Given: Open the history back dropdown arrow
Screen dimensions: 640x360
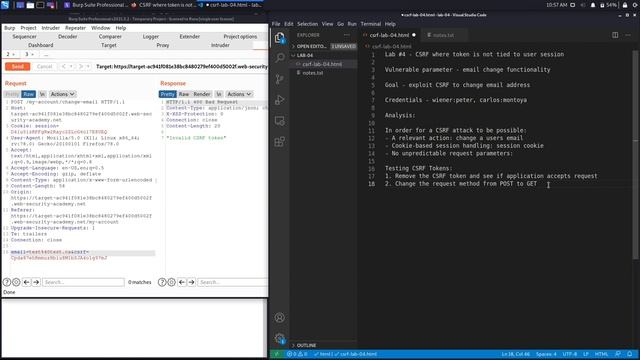Looking at the screenshot, I should pyautogui.click(x=71, y=66).
